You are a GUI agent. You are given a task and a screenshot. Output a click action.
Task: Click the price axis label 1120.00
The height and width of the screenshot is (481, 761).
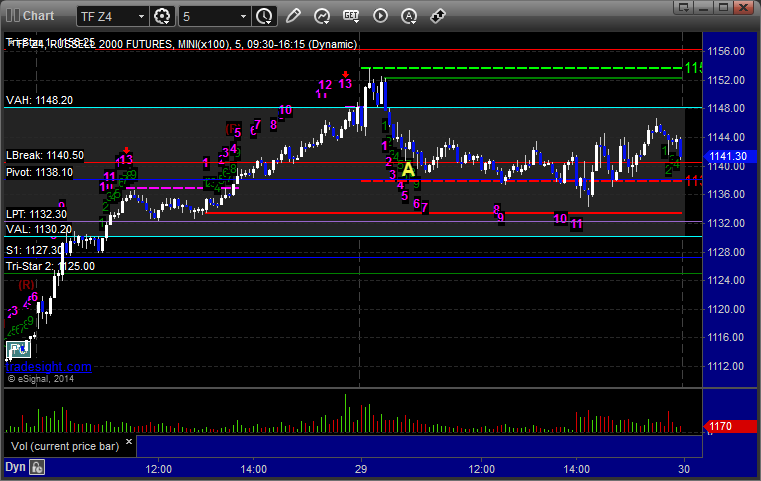tap(726, 309)
